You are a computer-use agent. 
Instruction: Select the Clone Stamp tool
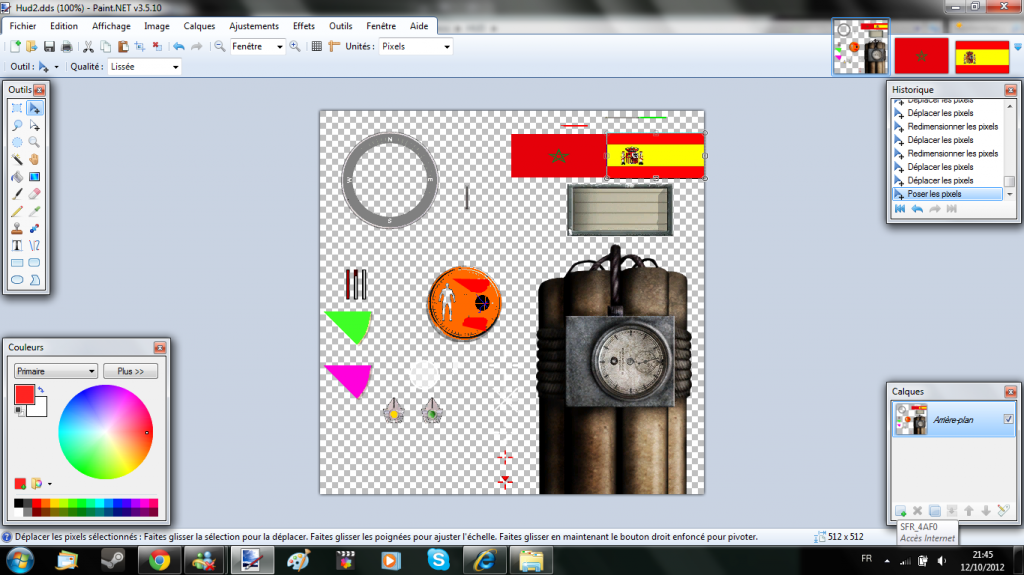click(17, 228)
